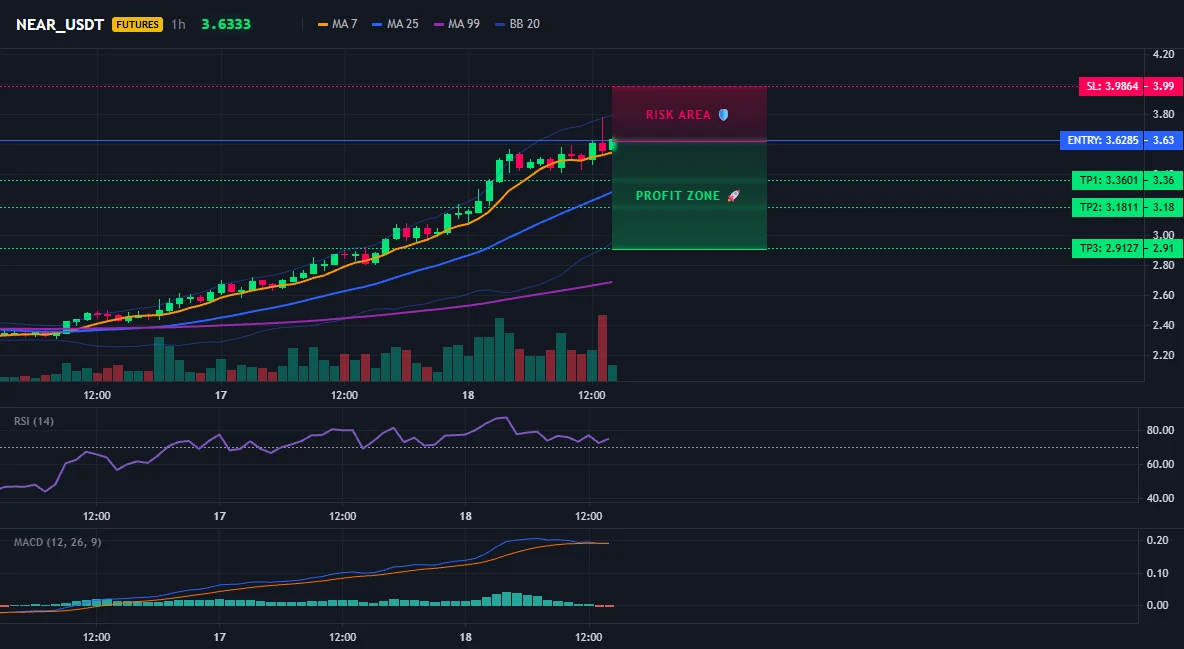
Task: Click the MACD (12, 26, 9) label
Action: pos(57,542)
